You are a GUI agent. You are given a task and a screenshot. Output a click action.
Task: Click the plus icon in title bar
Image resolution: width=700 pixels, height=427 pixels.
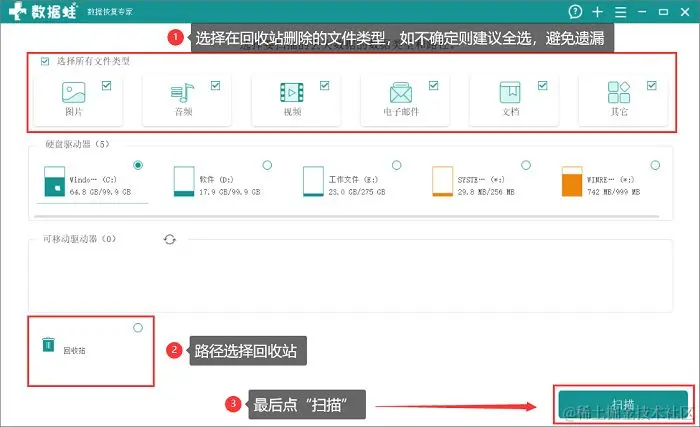pyautogui.click(x=597, y=12)
